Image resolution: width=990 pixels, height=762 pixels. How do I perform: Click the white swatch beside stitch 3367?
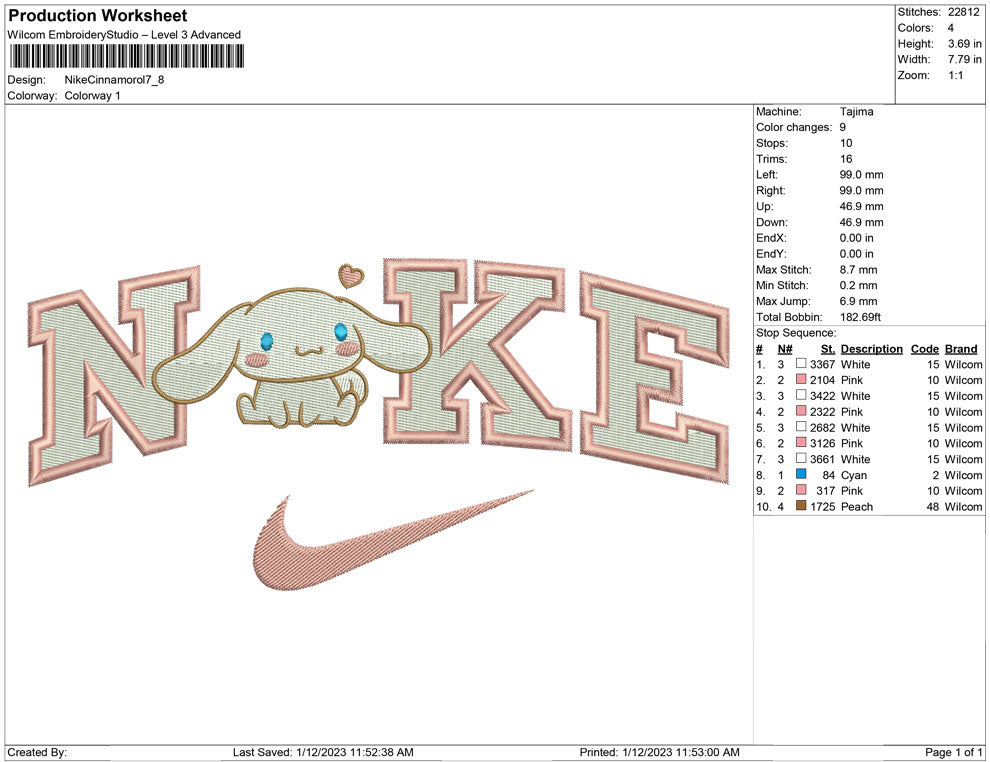(801, 365)
